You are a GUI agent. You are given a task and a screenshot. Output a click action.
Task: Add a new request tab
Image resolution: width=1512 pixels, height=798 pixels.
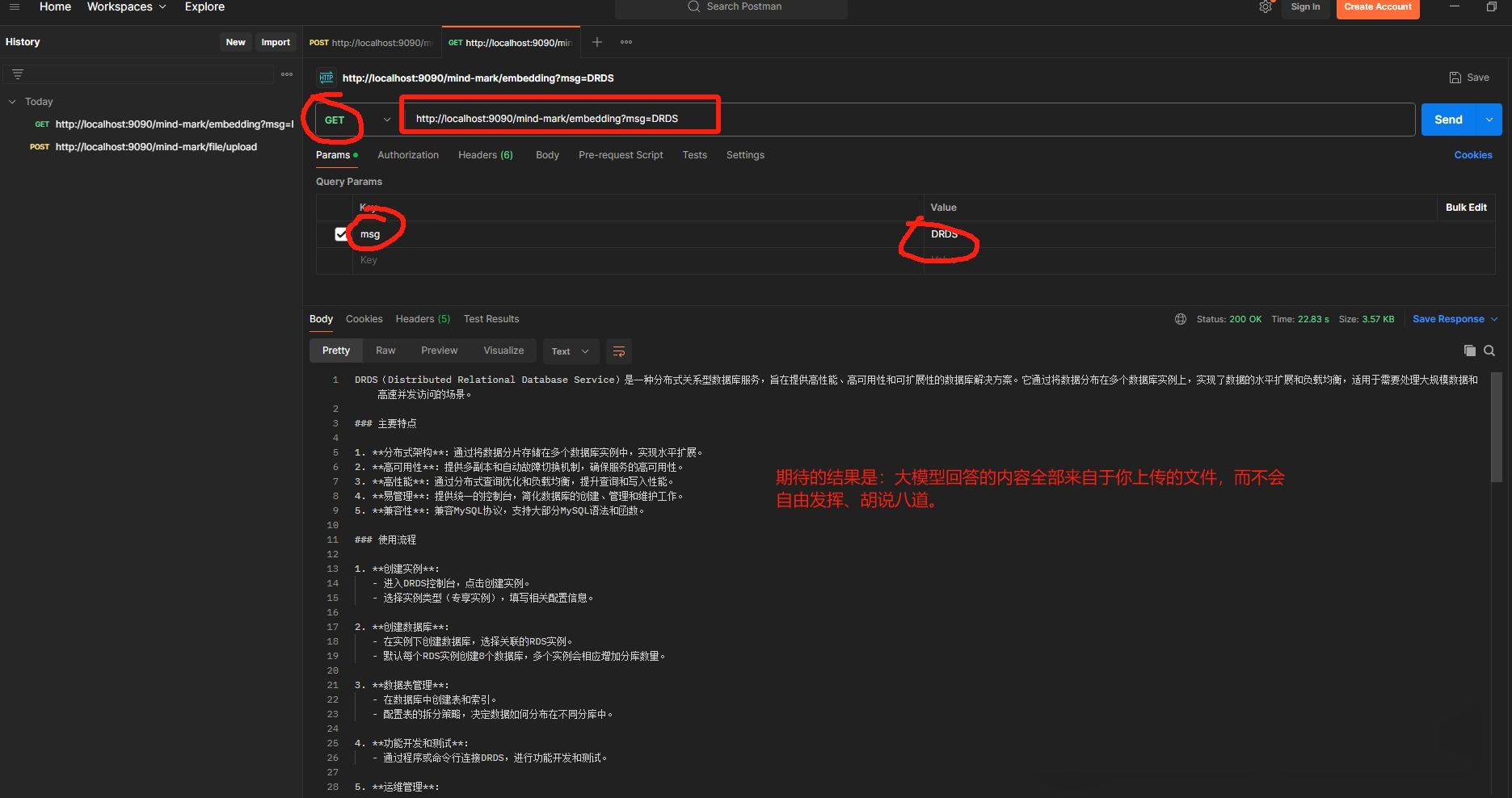pyautogui.click(x=597, y=42)
